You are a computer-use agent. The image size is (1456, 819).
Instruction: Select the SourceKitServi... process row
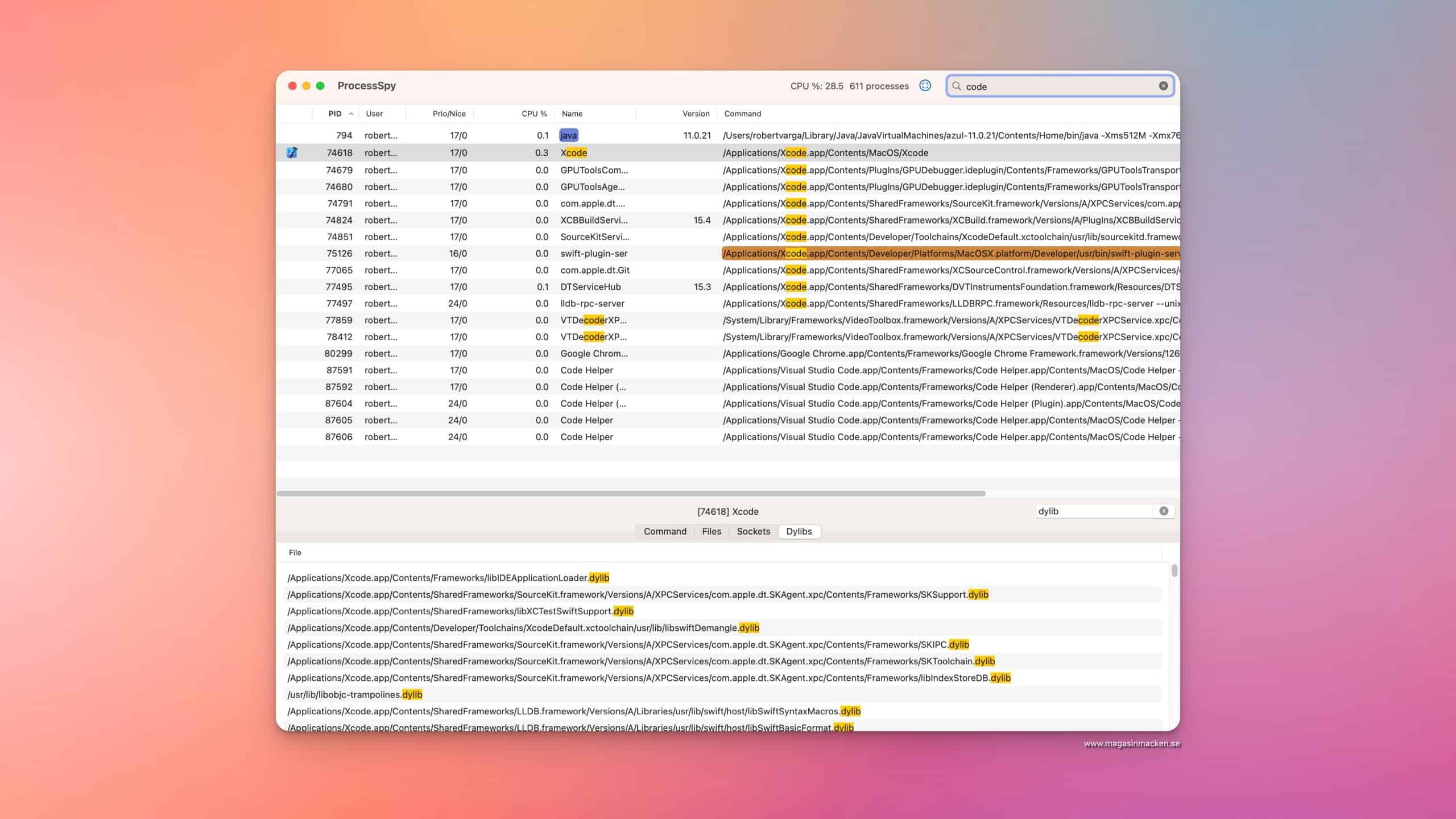pos(728,237)
